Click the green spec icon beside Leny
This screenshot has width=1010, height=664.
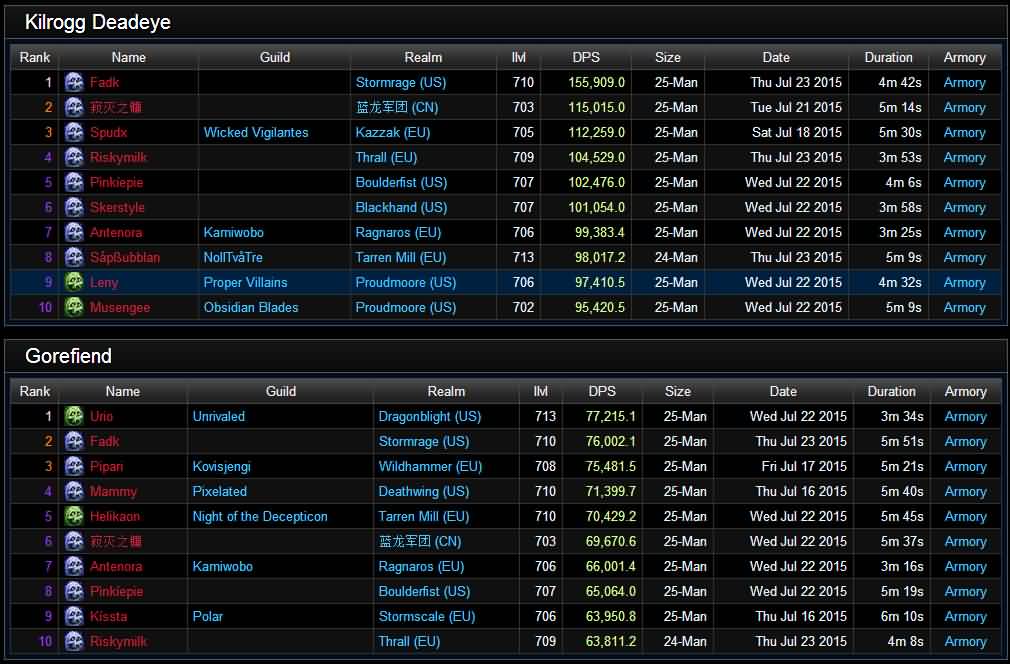74,282
